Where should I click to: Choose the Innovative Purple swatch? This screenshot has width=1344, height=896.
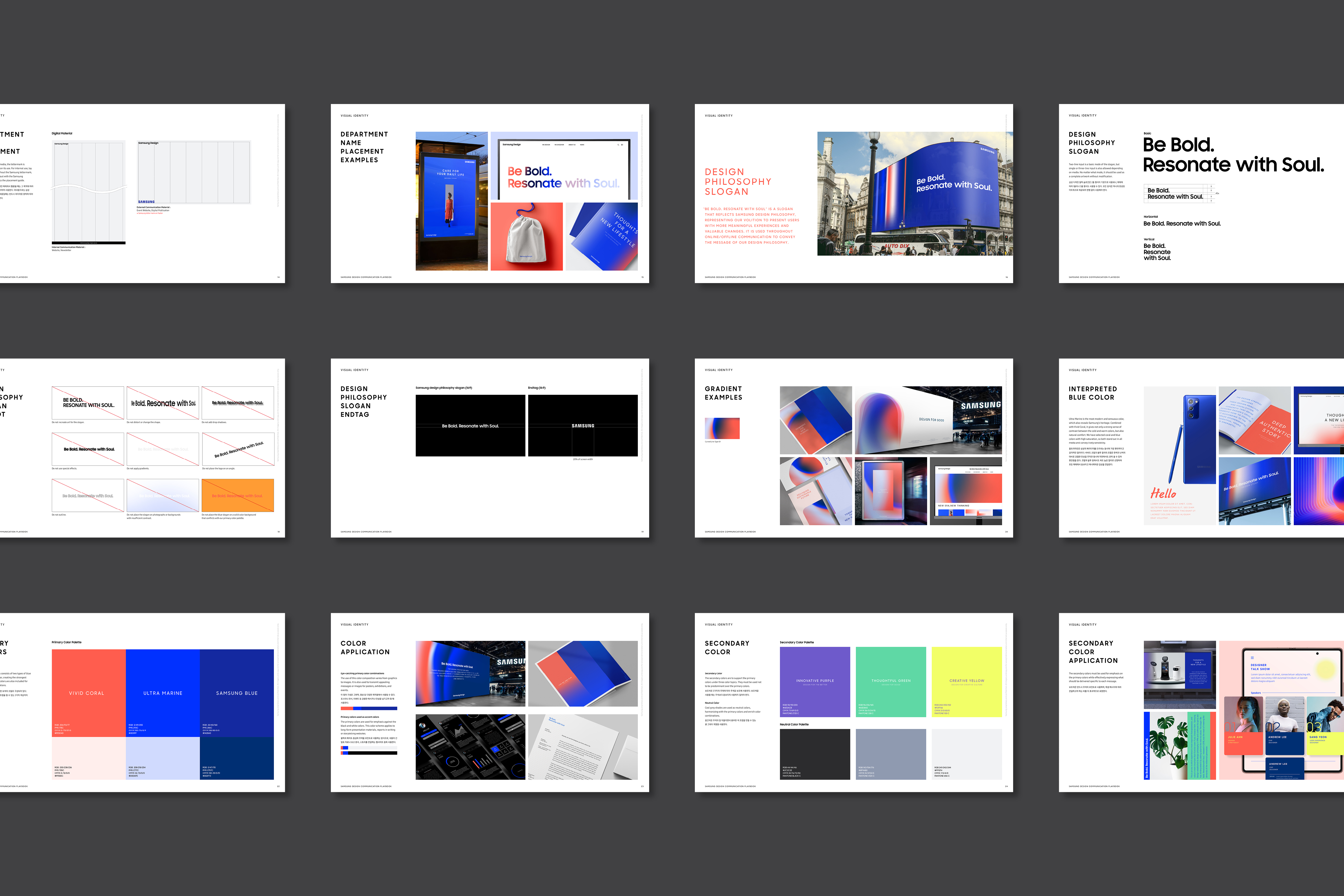point(815,681)
